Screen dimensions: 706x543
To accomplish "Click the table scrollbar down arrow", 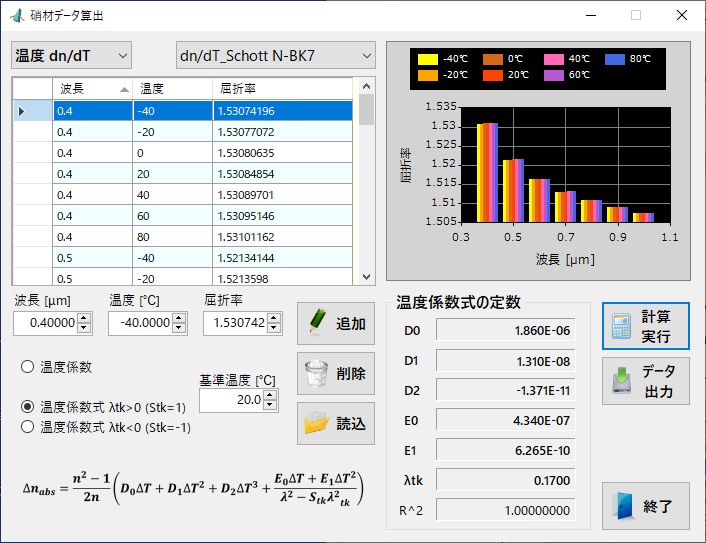I will [367, 277].
